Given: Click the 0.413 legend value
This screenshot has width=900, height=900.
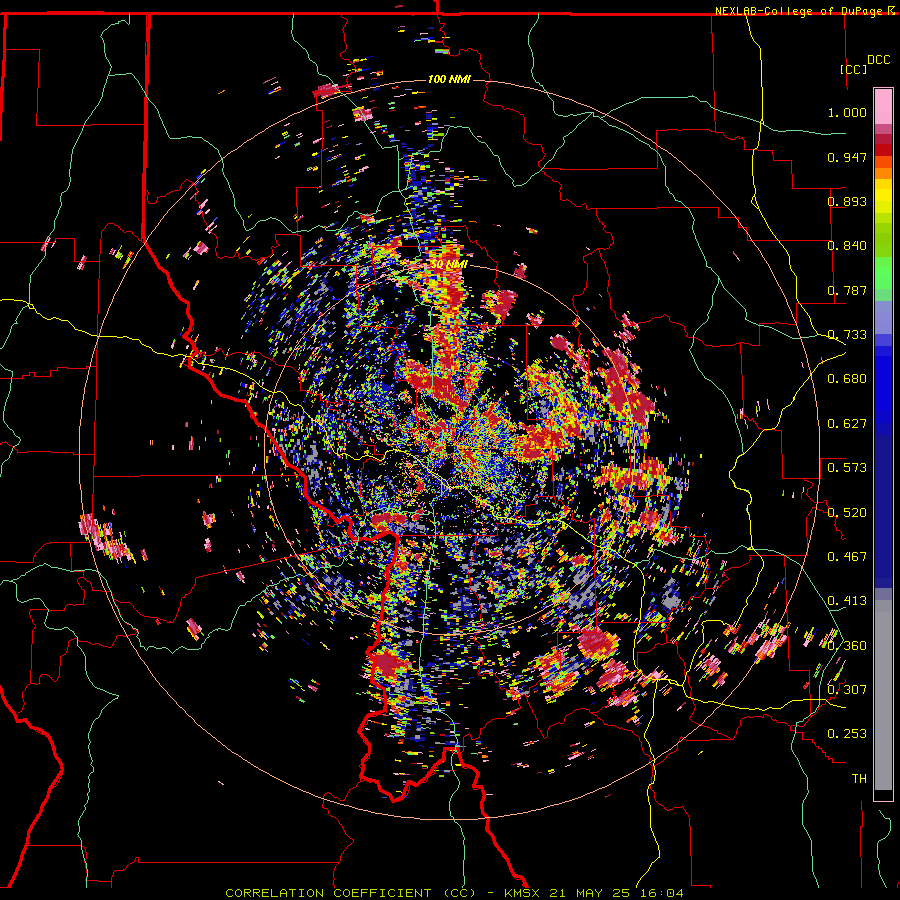Looking at the screenshot, I should coord(847,601).
